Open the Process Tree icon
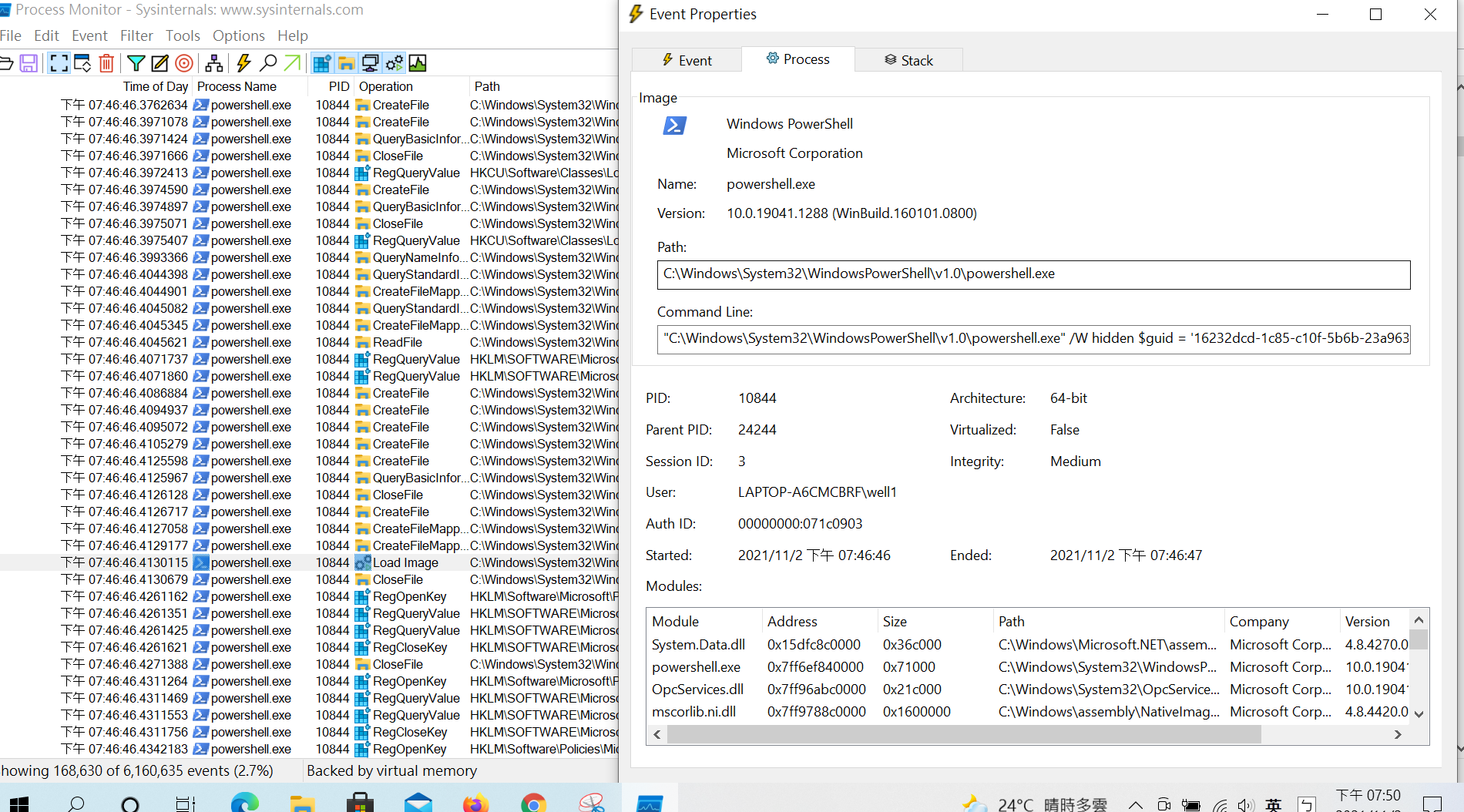Screen dimensions: 1464x812 (x=214, y=63)
